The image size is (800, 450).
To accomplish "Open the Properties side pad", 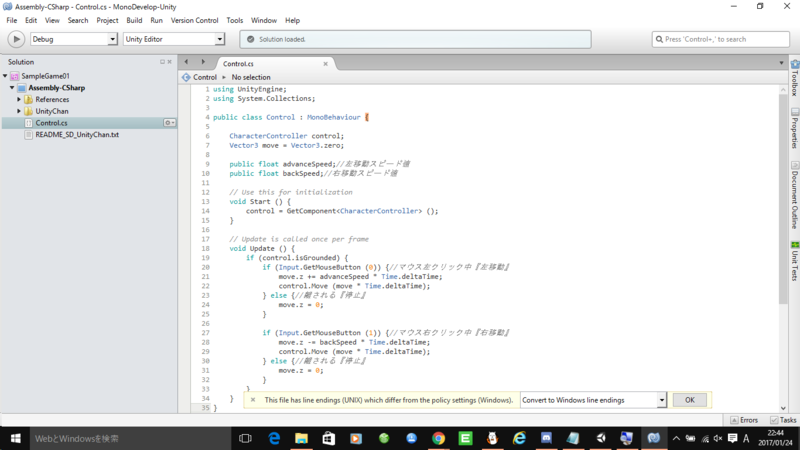I will (795, 128).
